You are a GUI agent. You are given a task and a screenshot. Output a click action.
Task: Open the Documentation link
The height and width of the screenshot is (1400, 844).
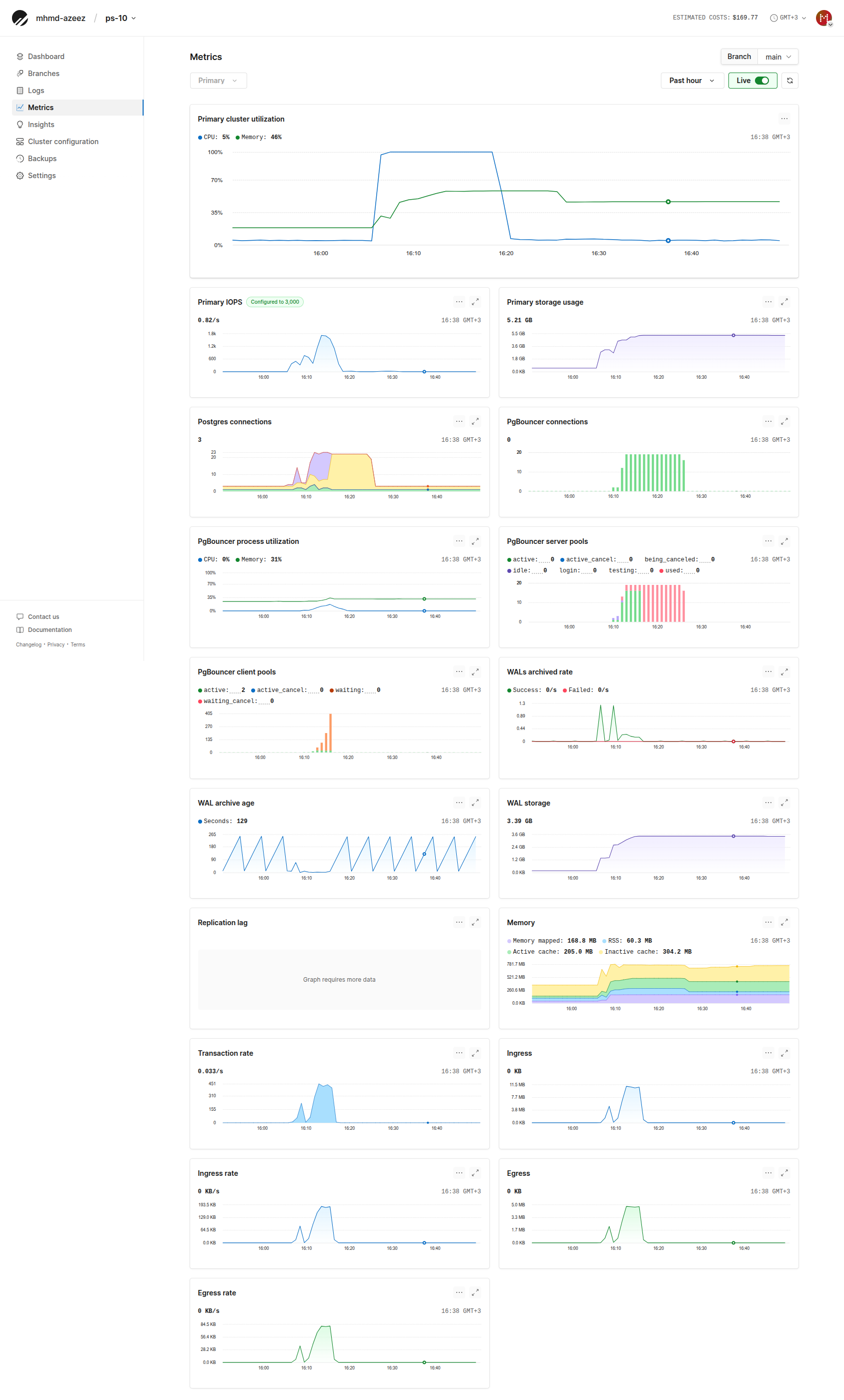[50, 629]
